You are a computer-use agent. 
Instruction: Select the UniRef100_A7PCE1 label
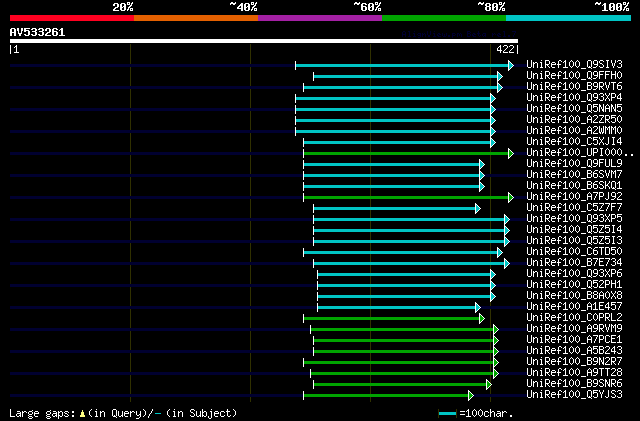tap(574, 340)
